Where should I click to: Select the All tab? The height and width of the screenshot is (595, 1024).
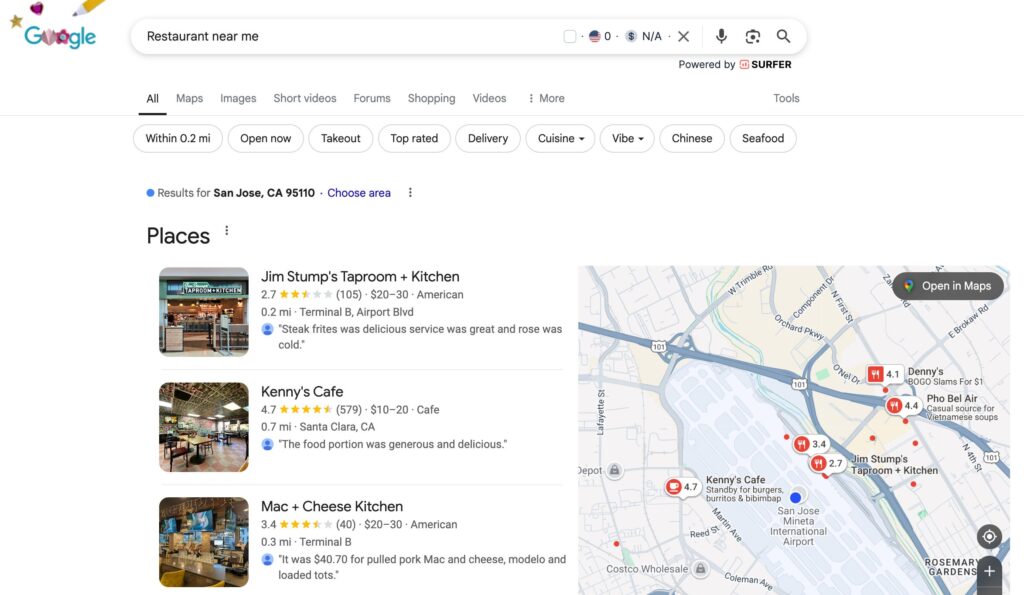point(152,99)
